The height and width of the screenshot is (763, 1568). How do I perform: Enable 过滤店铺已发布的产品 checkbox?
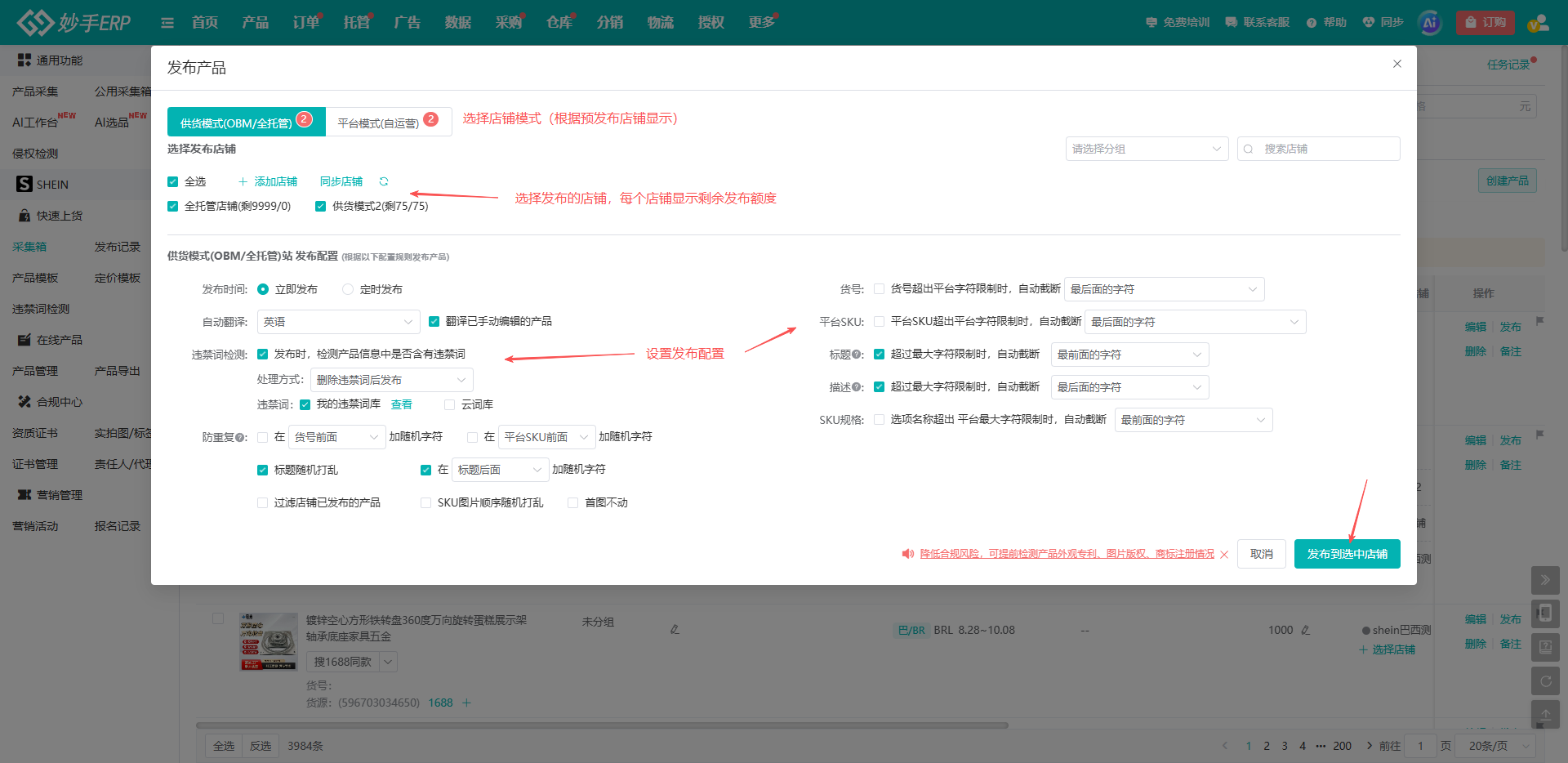262,502
